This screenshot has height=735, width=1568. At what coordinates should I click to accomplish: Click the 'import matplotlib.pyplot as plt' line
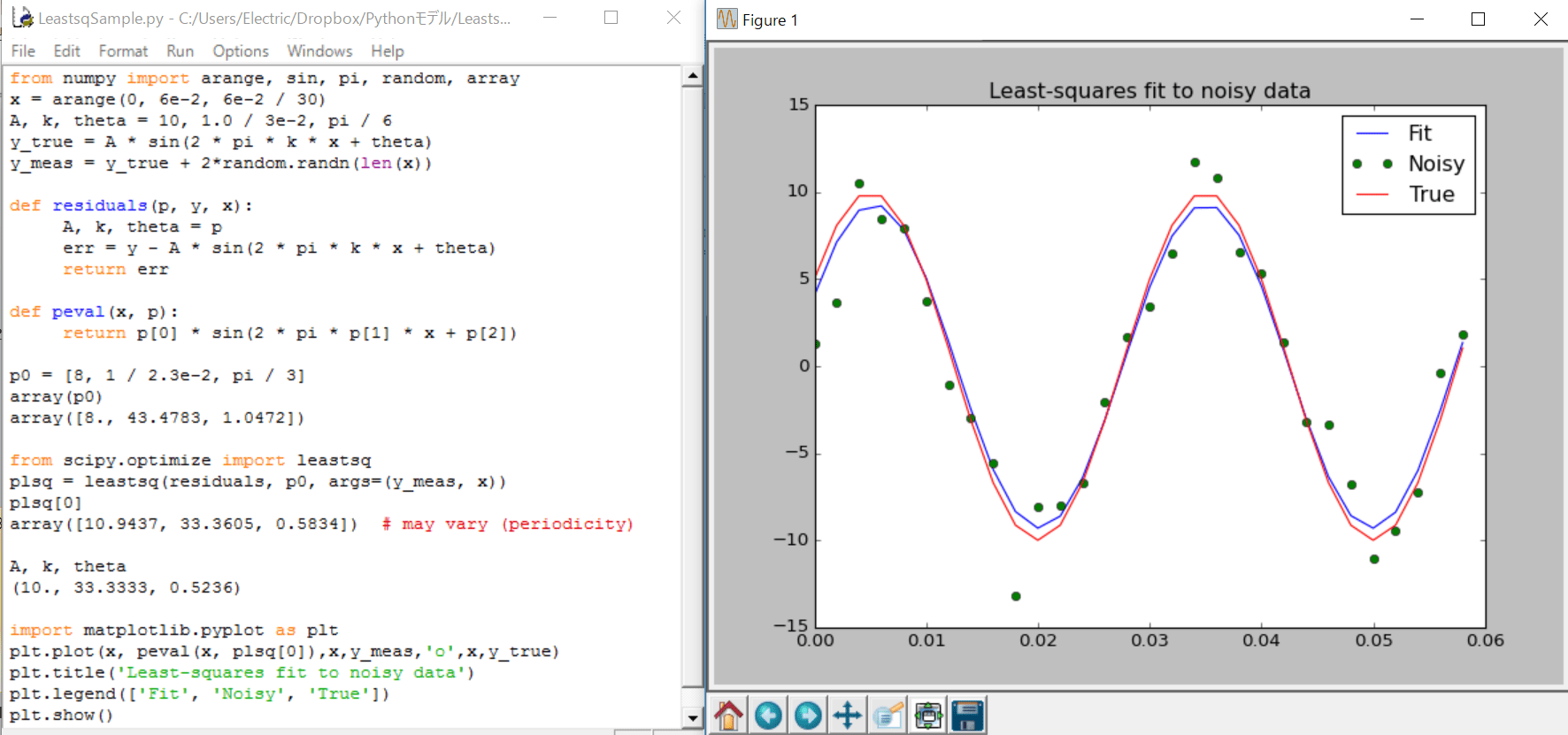(x=173, y=631)
